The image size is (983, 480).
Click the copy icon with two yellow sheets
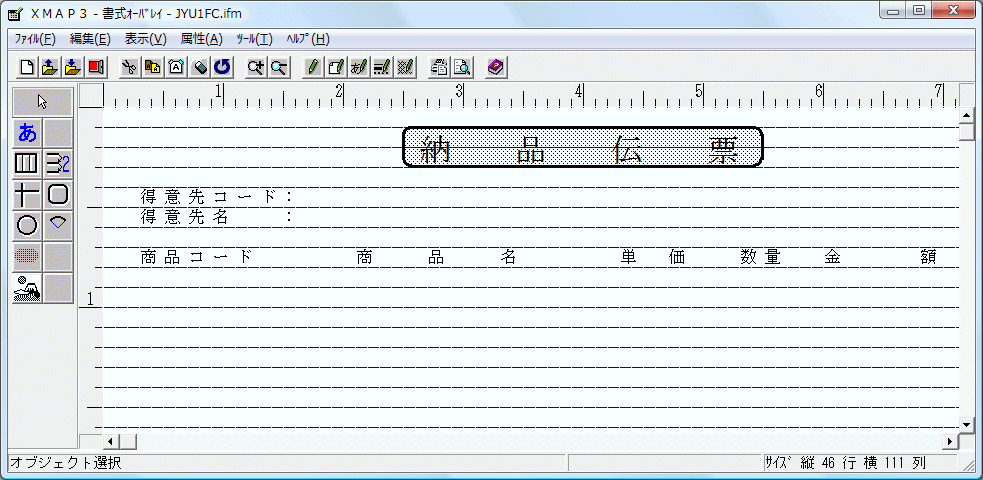[152, 67]
